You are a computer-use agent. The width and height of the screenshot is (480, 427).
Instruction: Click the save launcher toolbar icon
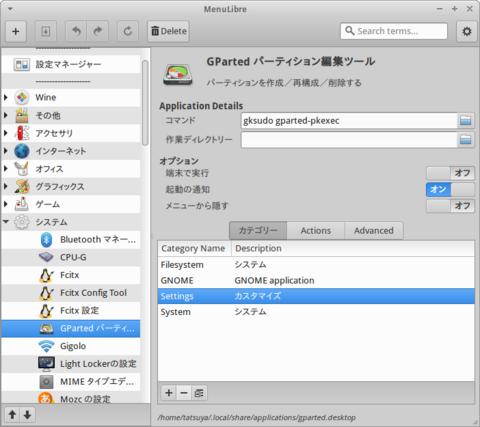(46, 32)
